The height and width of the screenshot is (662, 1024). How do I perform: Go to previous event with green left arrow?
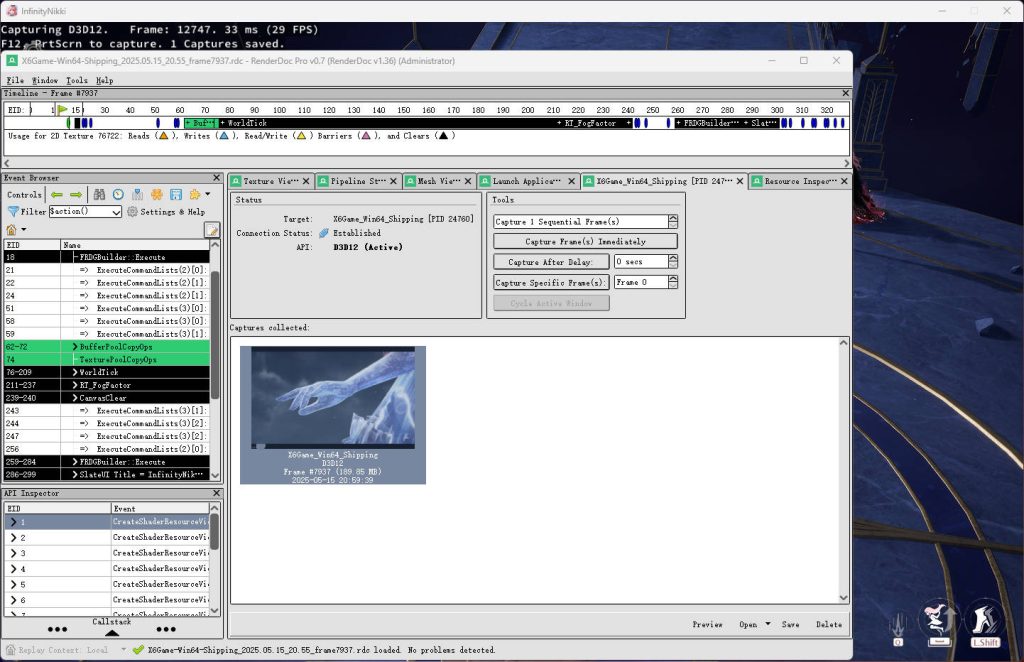coord(57,195)
